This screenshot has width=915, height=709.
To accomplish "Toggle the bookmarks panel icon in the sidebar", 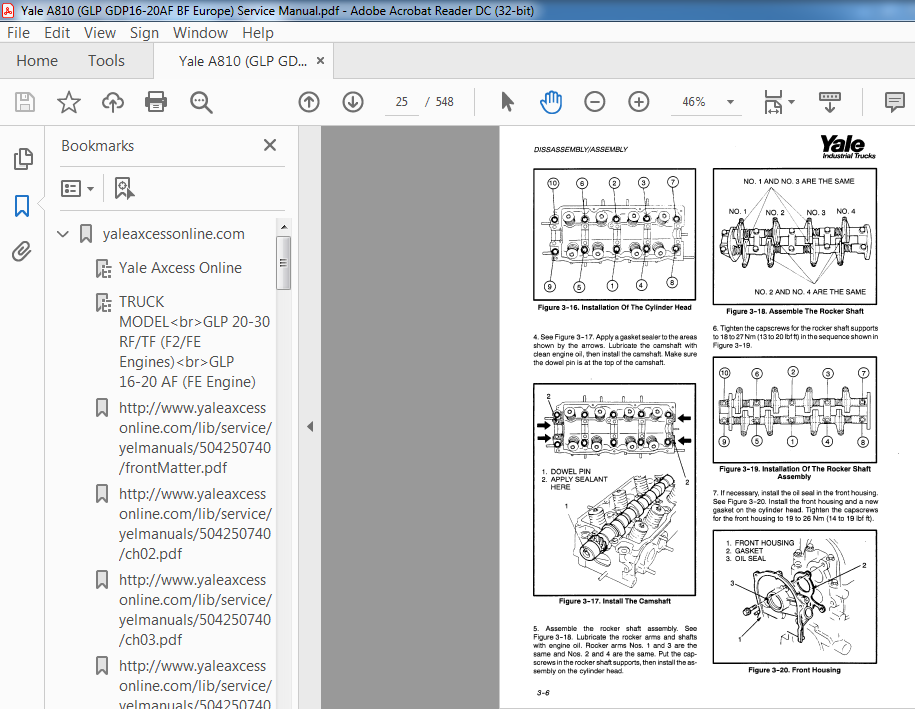I will [22, 206].
